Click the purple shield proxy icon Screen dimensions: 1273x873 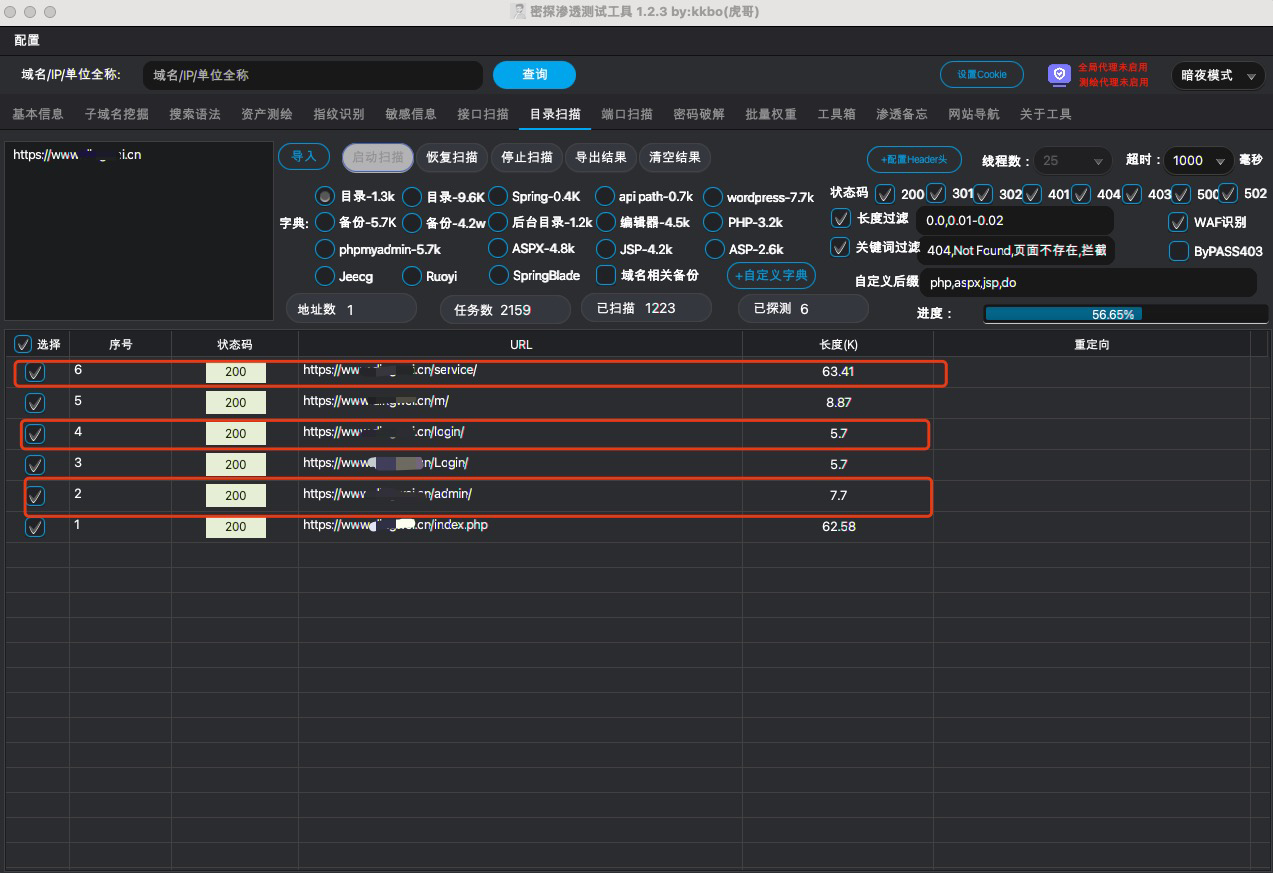(x=1059, y=75)
